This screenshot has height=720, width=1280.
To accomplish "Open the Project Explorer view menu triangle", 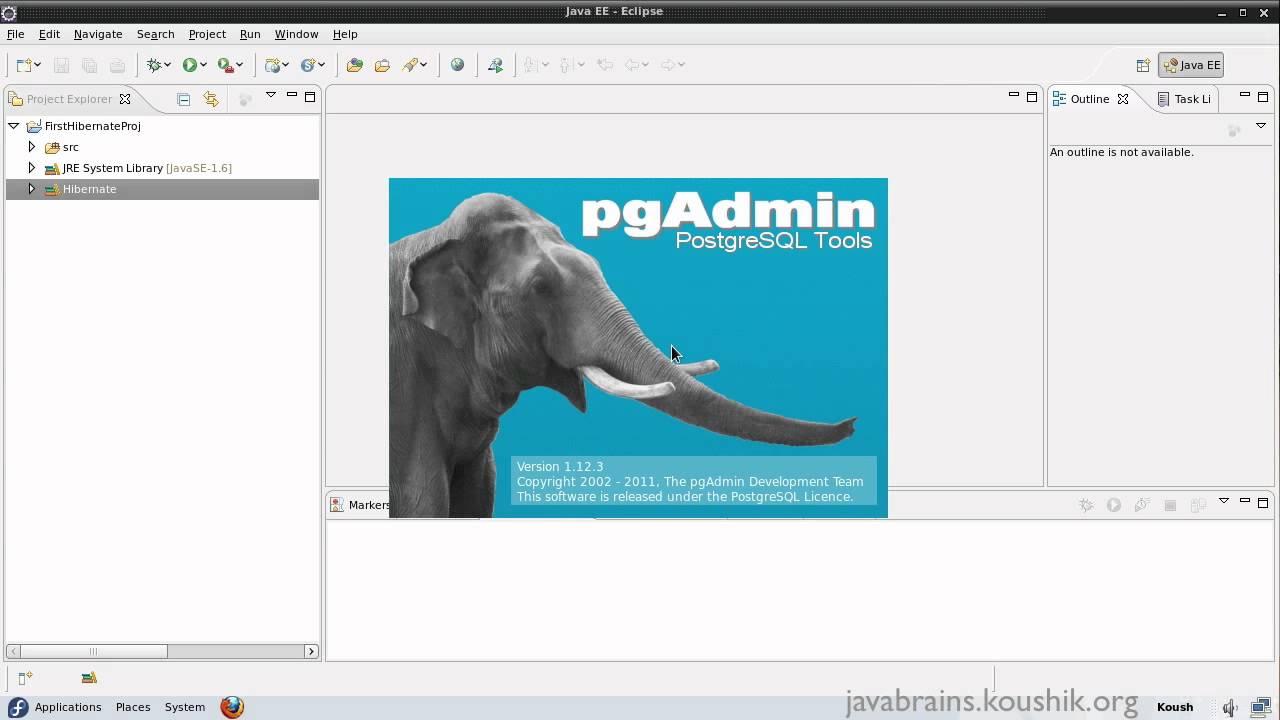I will pos(270,96).
